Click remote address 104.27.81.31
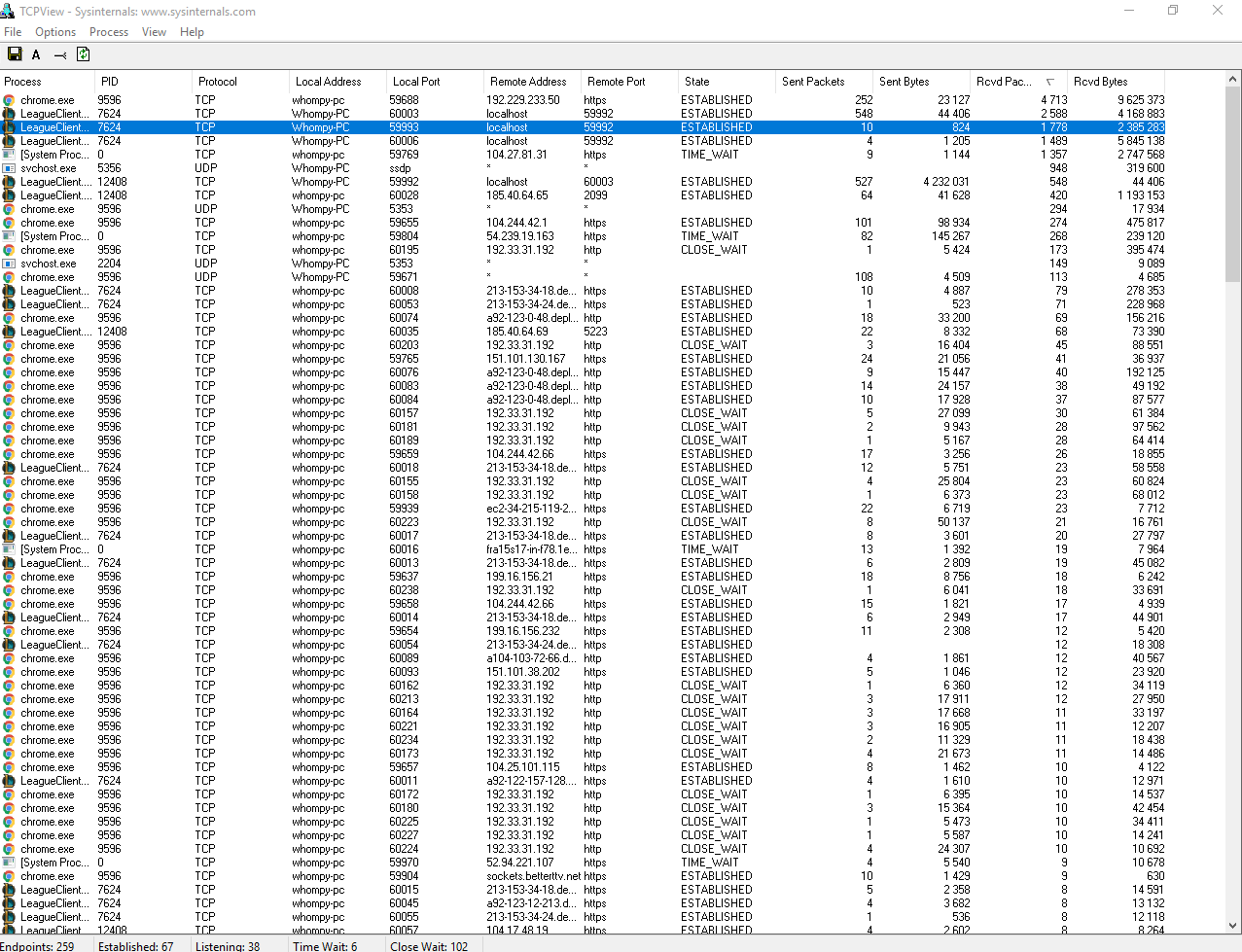 [x=516, y=155]
